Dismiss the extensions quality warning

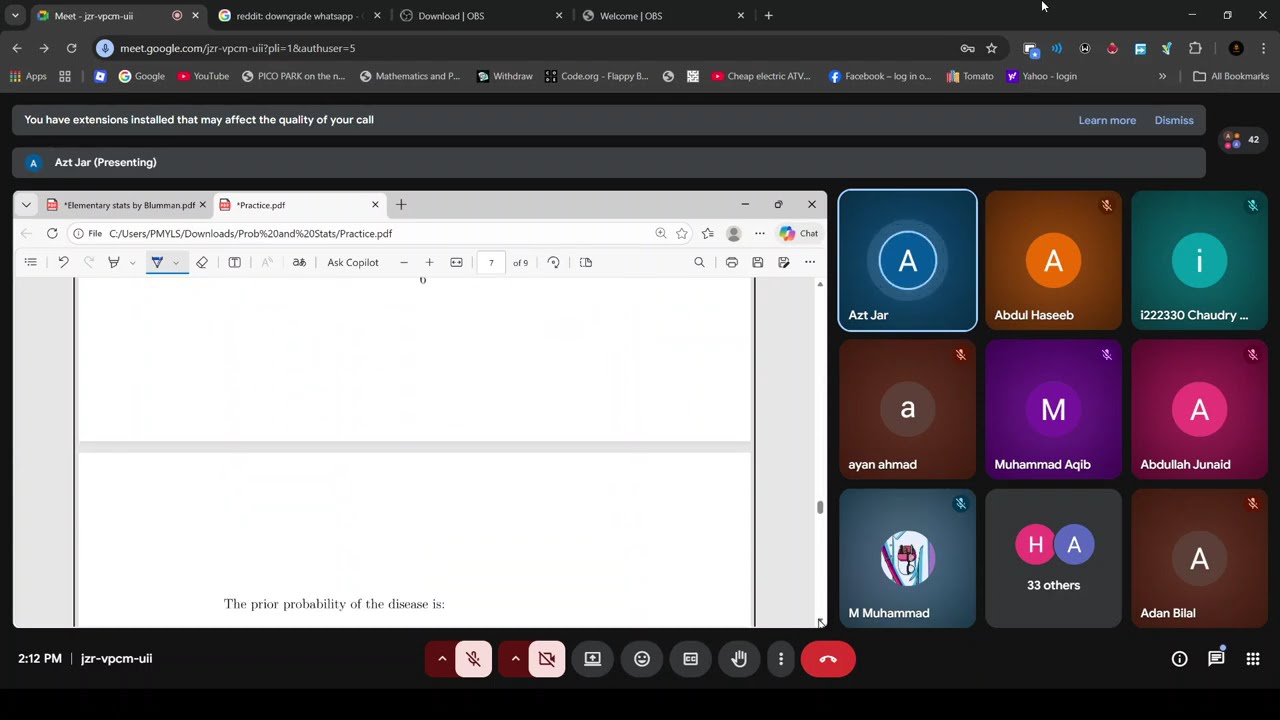1174,120
